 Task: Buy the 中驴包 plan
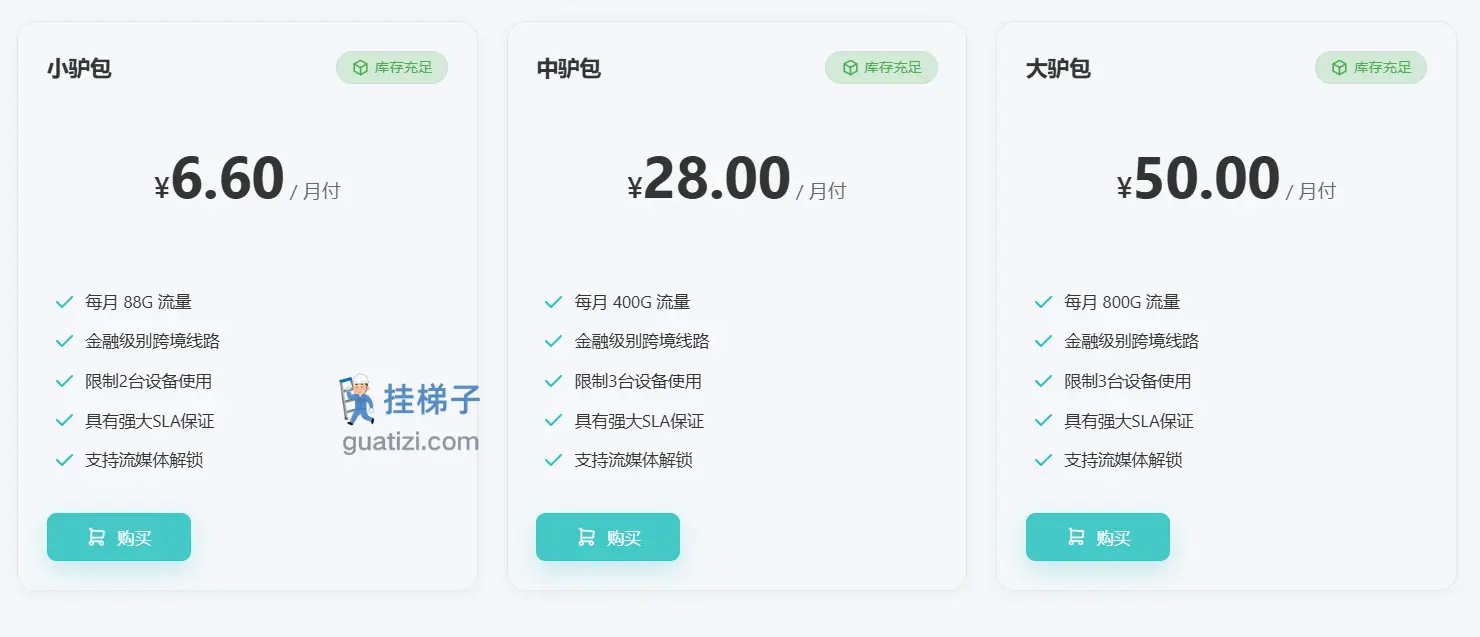[x=608, y=537]
